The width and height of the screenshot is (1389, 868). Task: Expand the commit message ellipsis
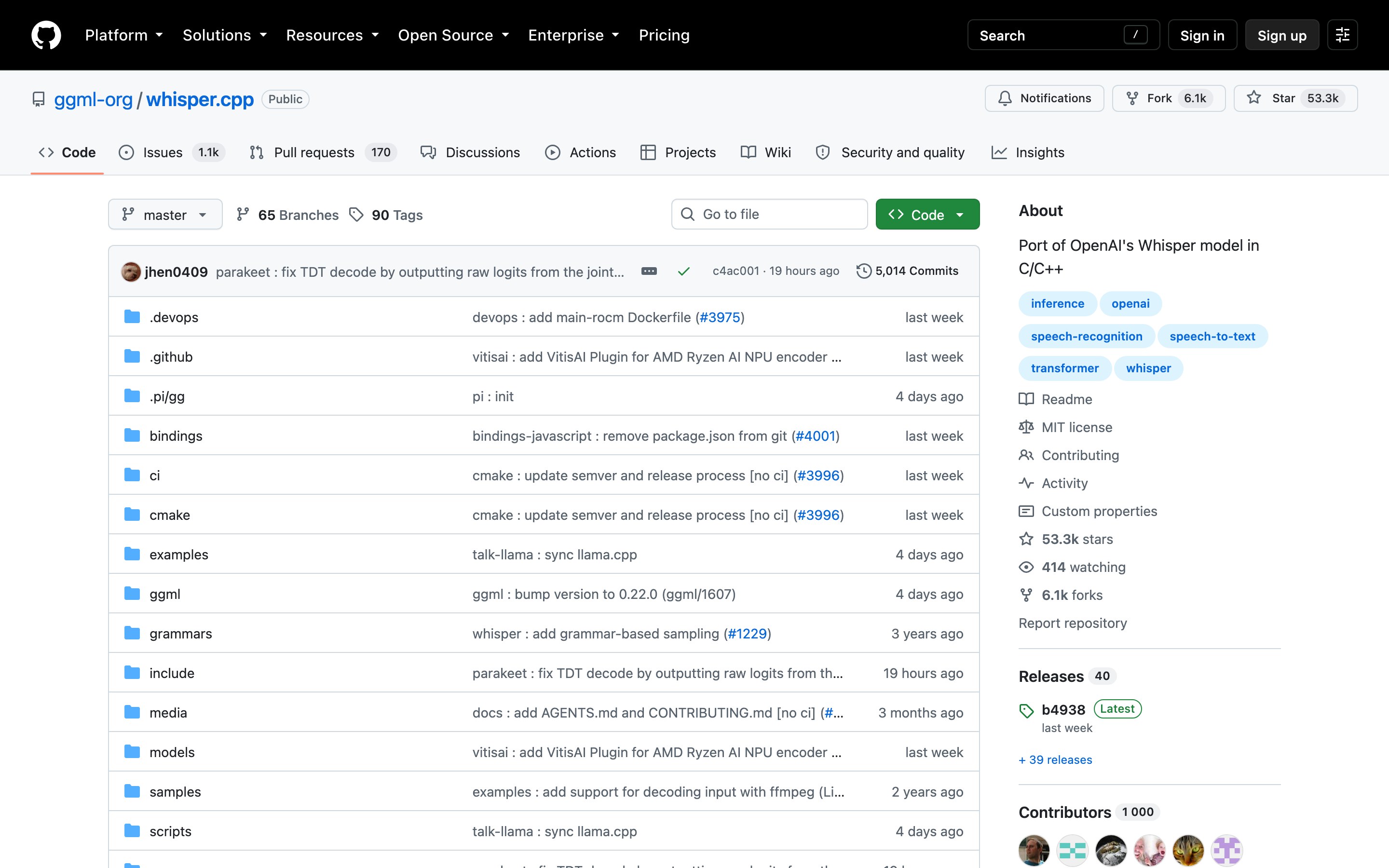[x=649, y=271]
